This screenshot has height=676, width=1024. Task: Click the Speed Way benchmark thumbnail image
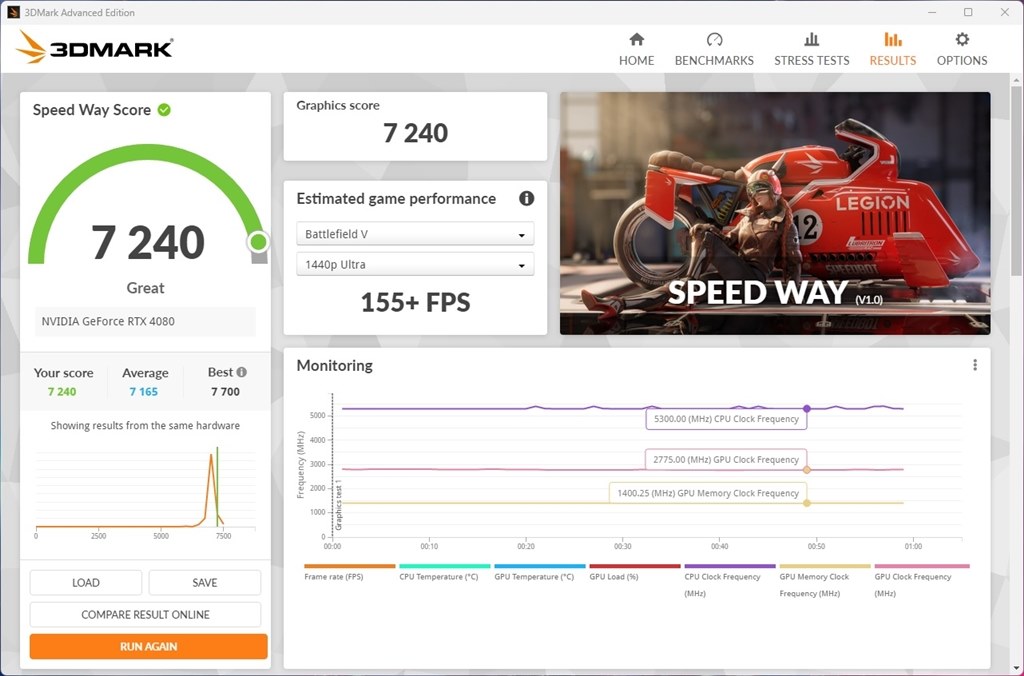[x=775, y=214]
